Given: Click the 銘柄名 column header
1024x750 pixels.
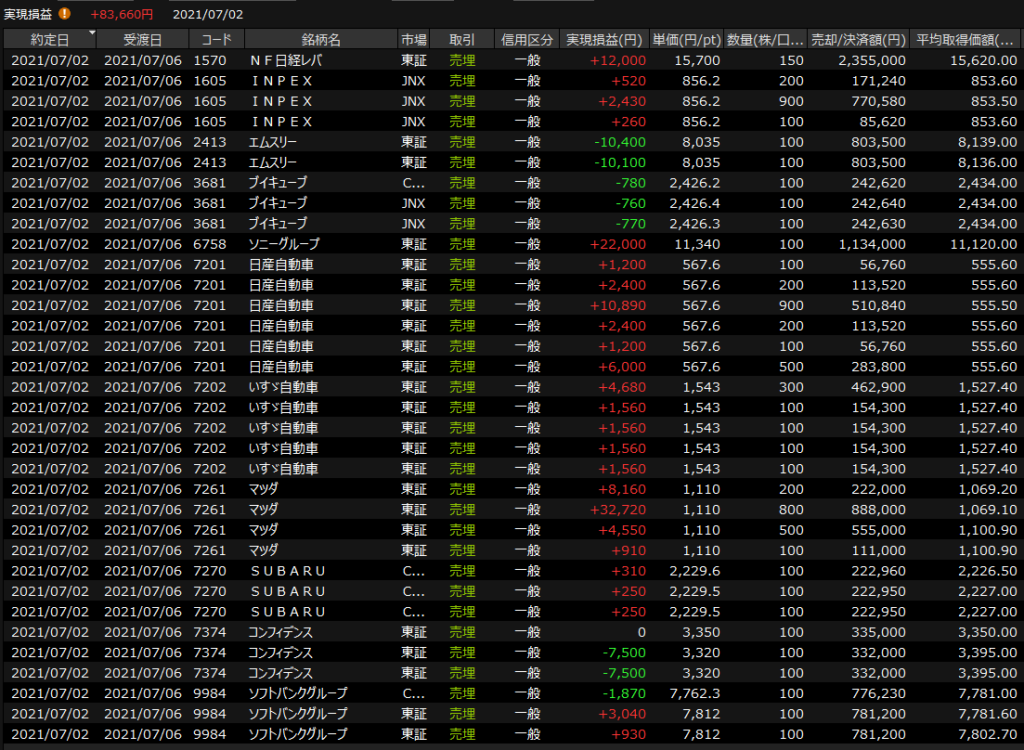Looking at the screenshot, I should point(320,40).
